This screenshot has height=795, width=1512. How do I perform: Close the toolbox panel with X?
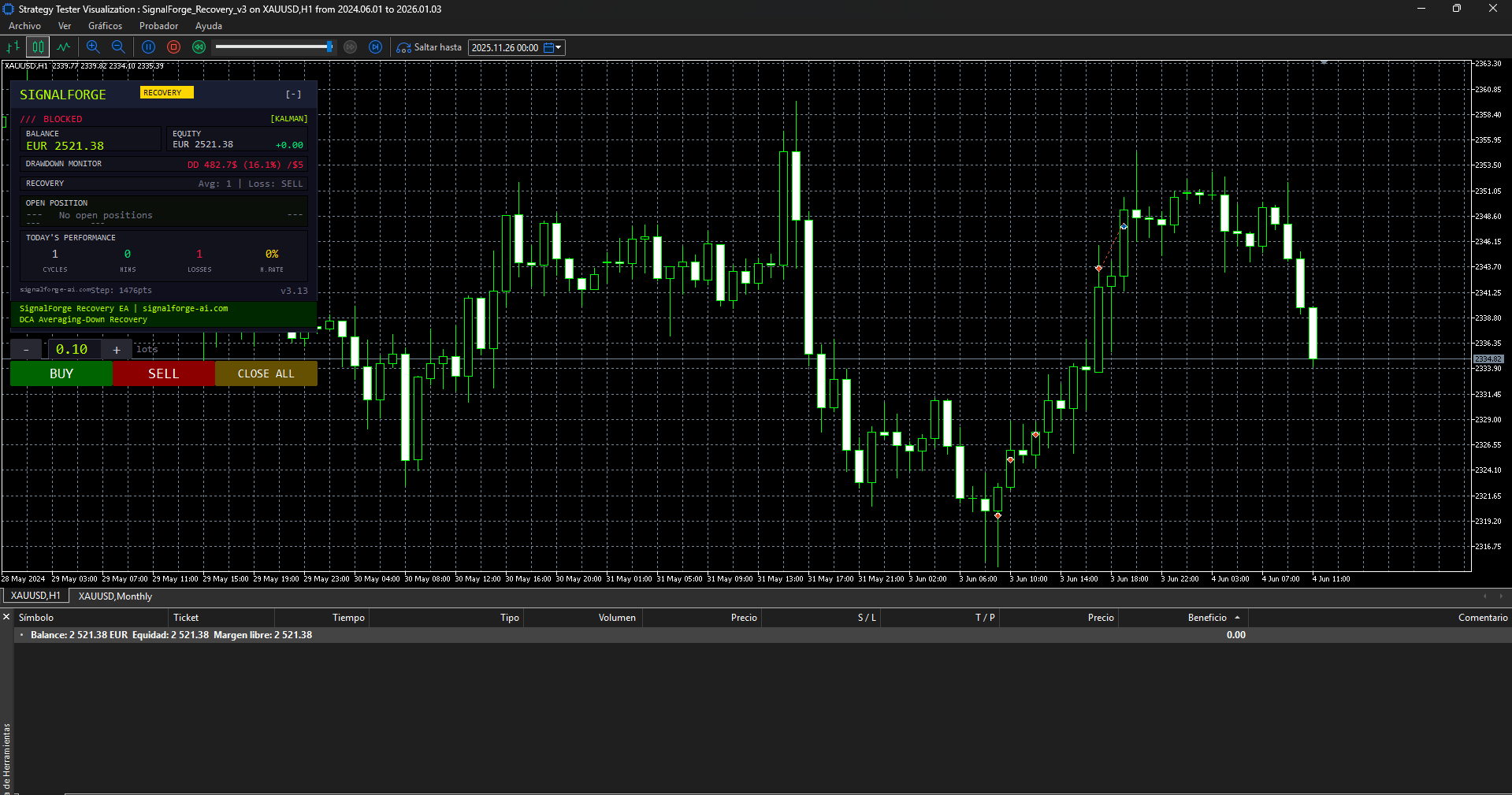click(6, 617)
